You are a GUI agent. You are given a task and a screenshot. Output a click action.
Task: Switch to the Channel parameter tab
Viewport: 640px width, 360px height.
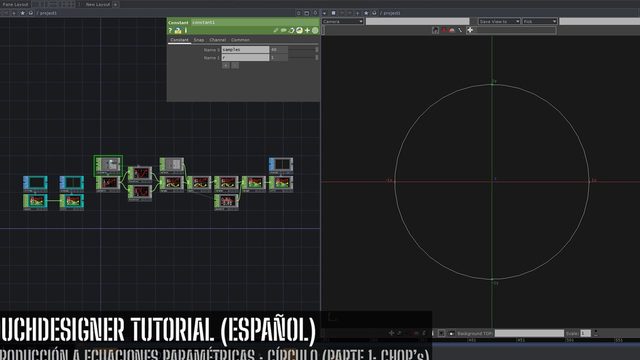pos(217,40)
